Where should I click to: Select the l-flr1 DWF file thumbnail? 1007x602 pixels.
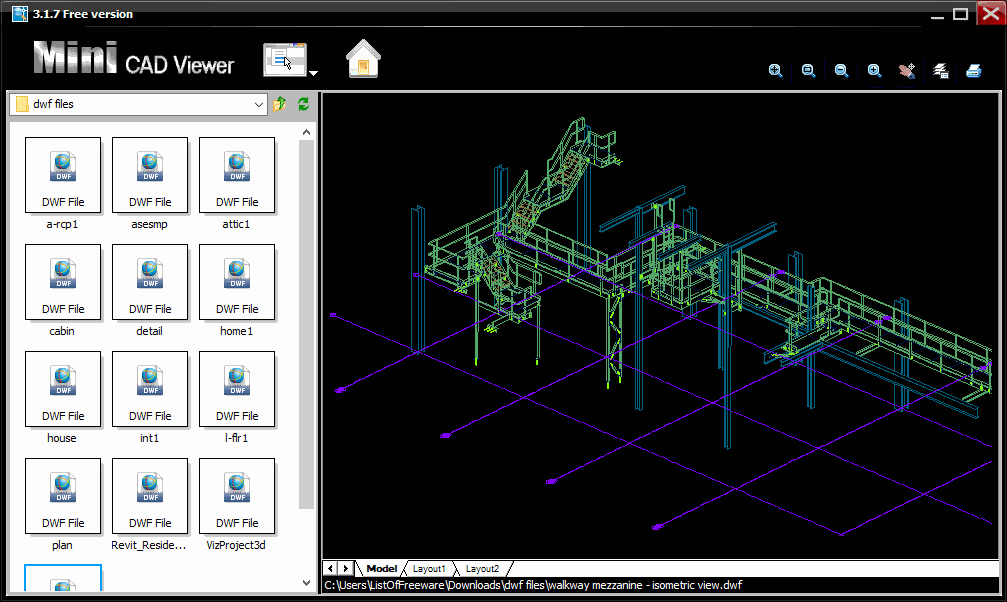pos(237,389)
